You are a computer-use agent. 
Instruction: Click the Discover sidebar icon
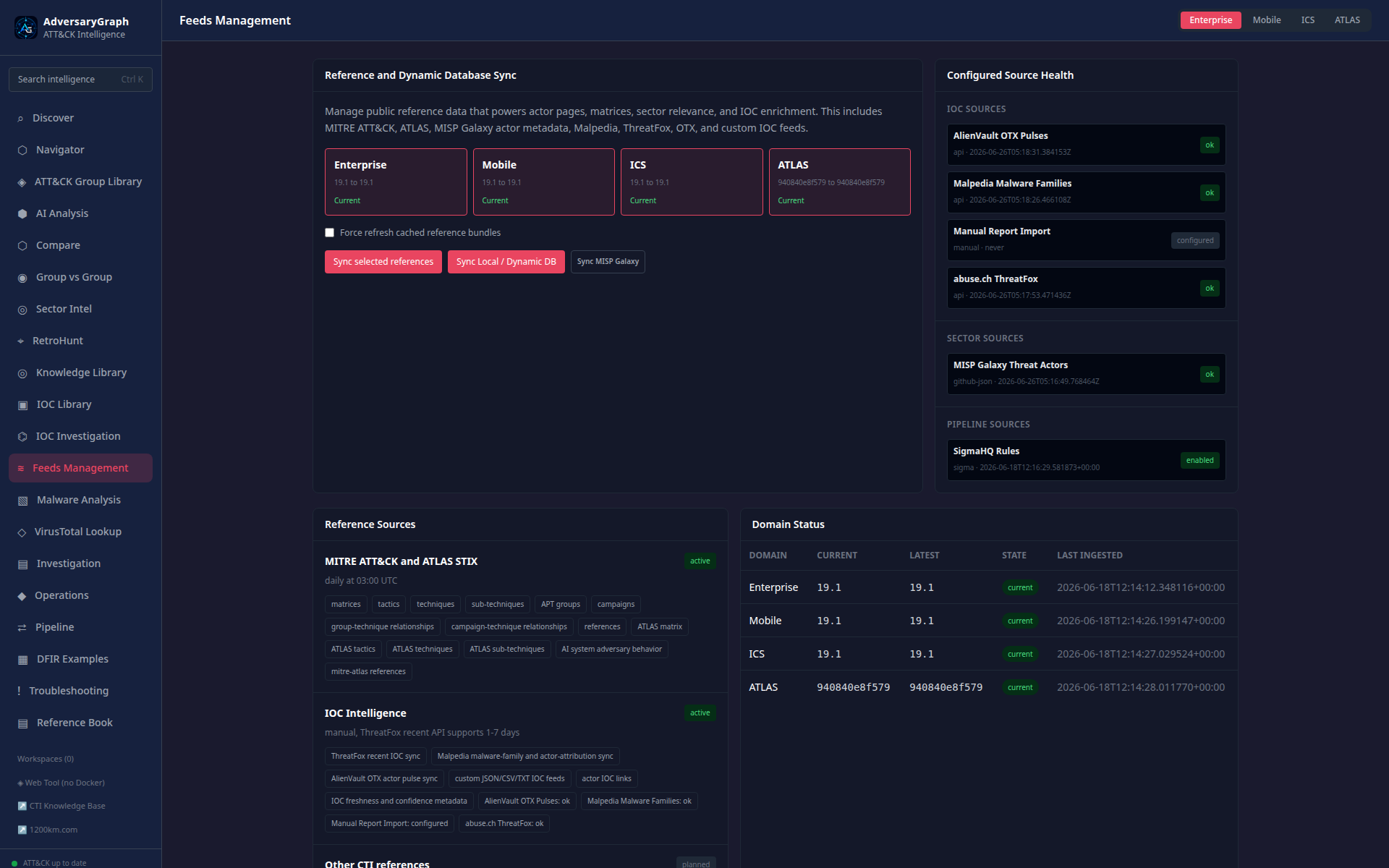tap(20, 119)
